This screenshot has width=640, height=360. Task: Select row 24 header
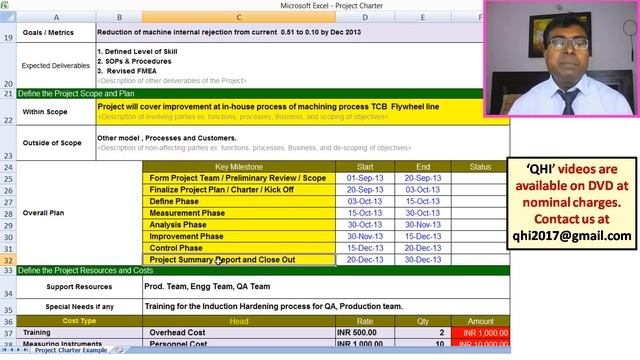[8, 167]
